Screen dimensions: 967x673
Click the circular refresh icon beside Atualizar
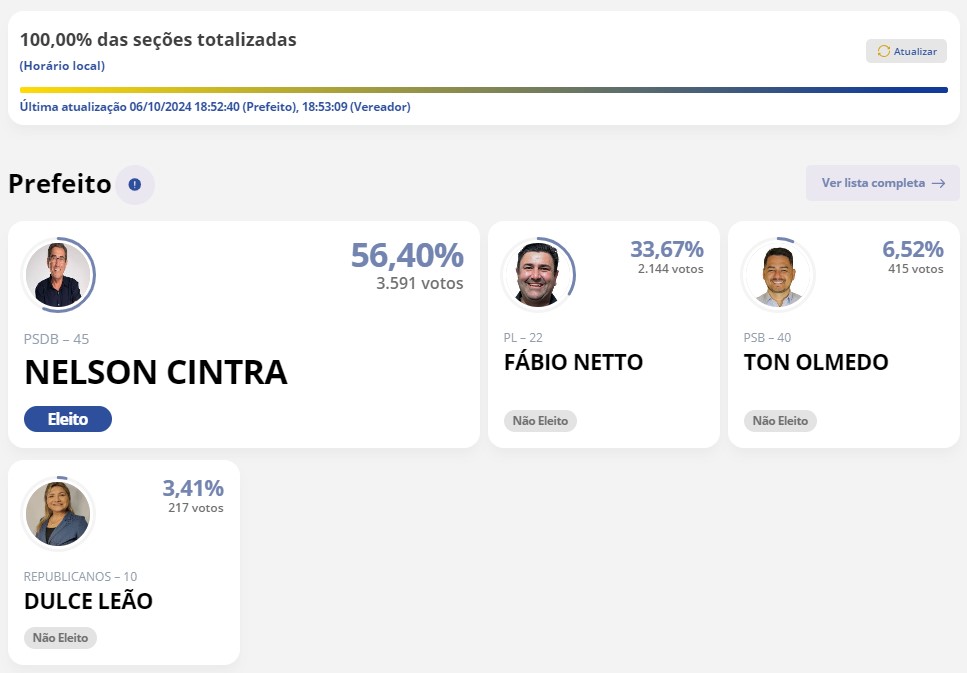click(x=884, y=51)
